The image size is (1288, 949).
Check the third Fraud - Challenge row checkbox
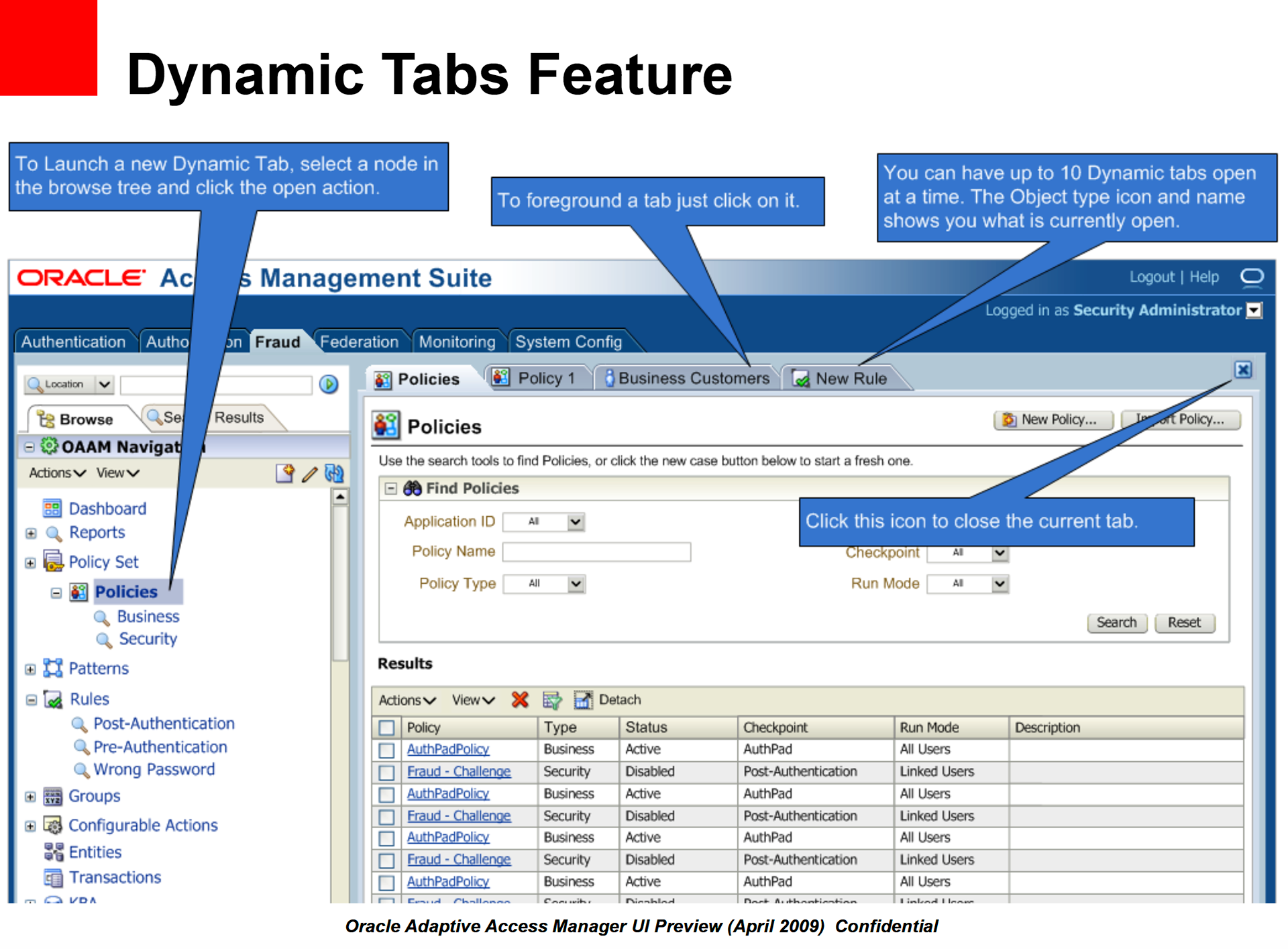pyautogui.click(x=386, y=860)
